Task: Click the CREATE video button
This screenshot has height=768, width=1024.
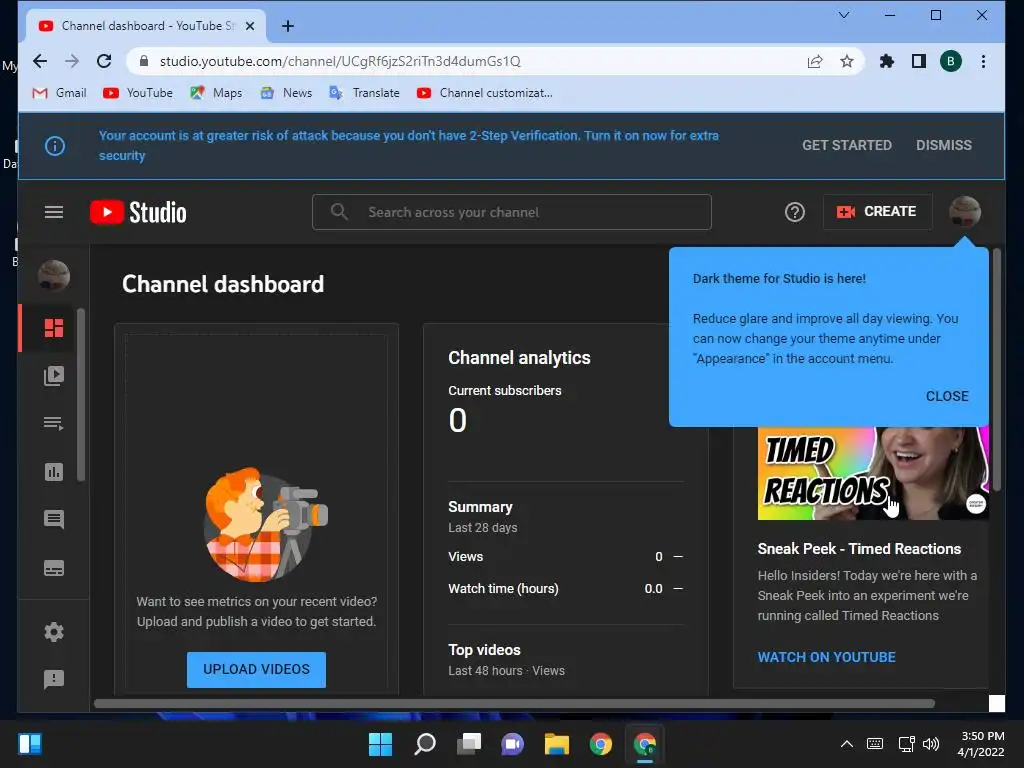Action: point(877,212)
